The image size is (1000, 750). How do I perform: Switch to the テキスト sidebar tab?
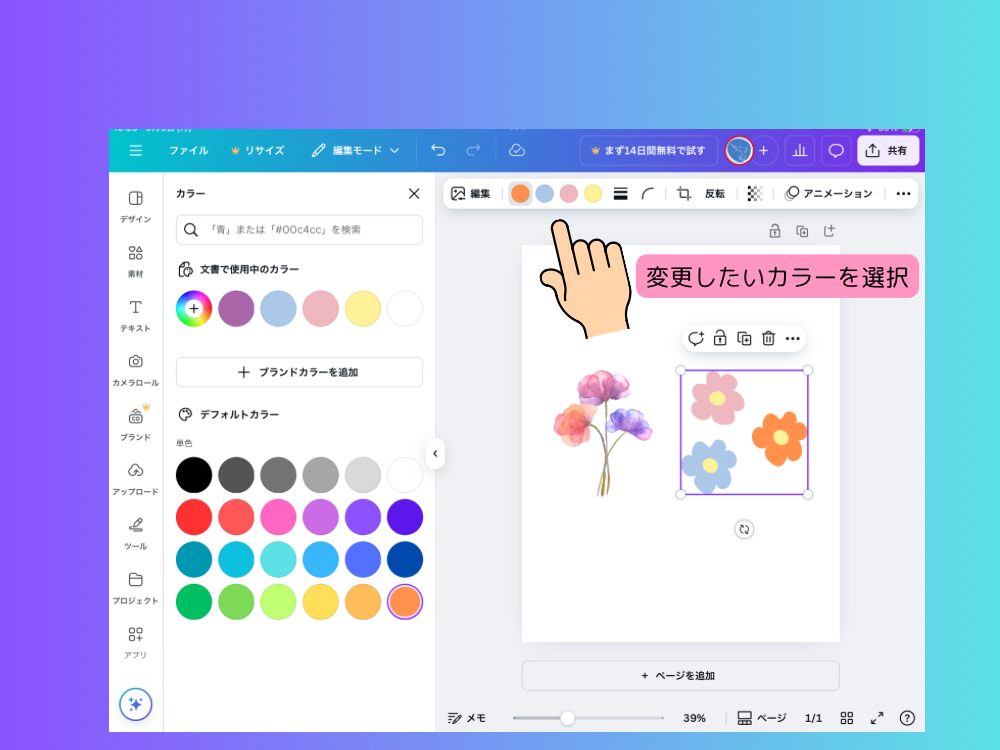click(135, 315)
